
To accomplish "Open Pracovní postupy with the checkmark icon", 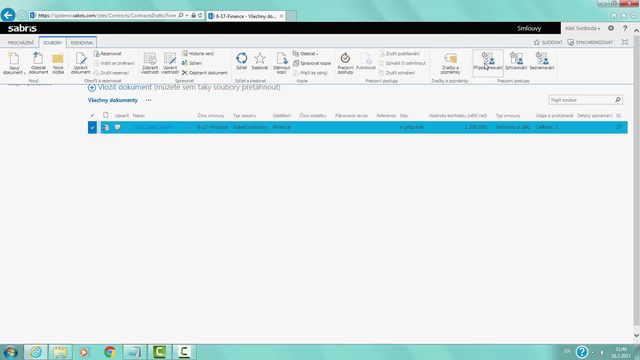I will tap(345, 63).
